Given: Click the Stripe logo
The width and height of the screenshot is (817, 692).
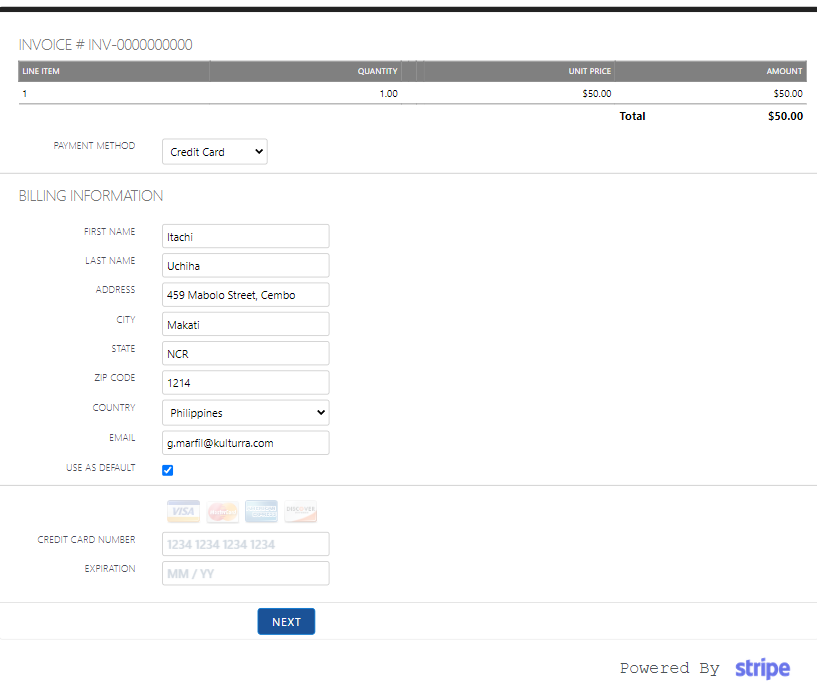Looking at the screenshot, I should 762,668.
